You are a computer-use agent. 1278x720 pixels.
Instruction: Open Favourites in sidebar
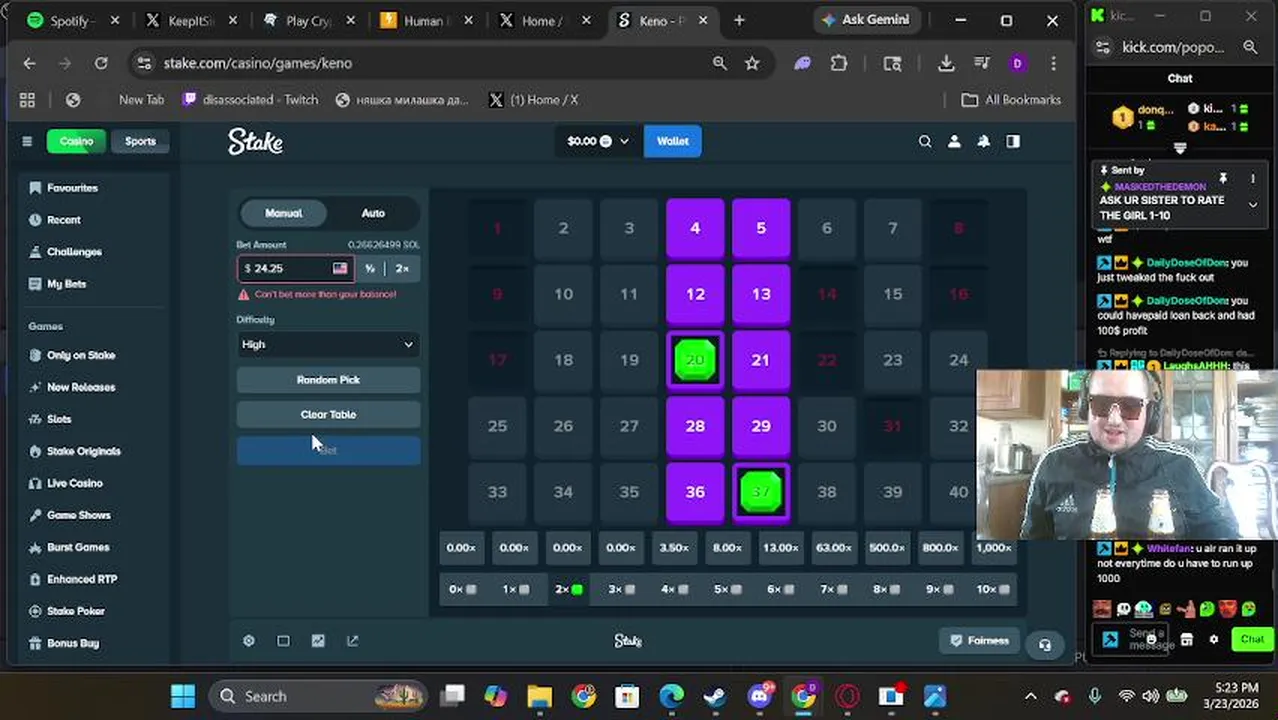tap(72, 188)
